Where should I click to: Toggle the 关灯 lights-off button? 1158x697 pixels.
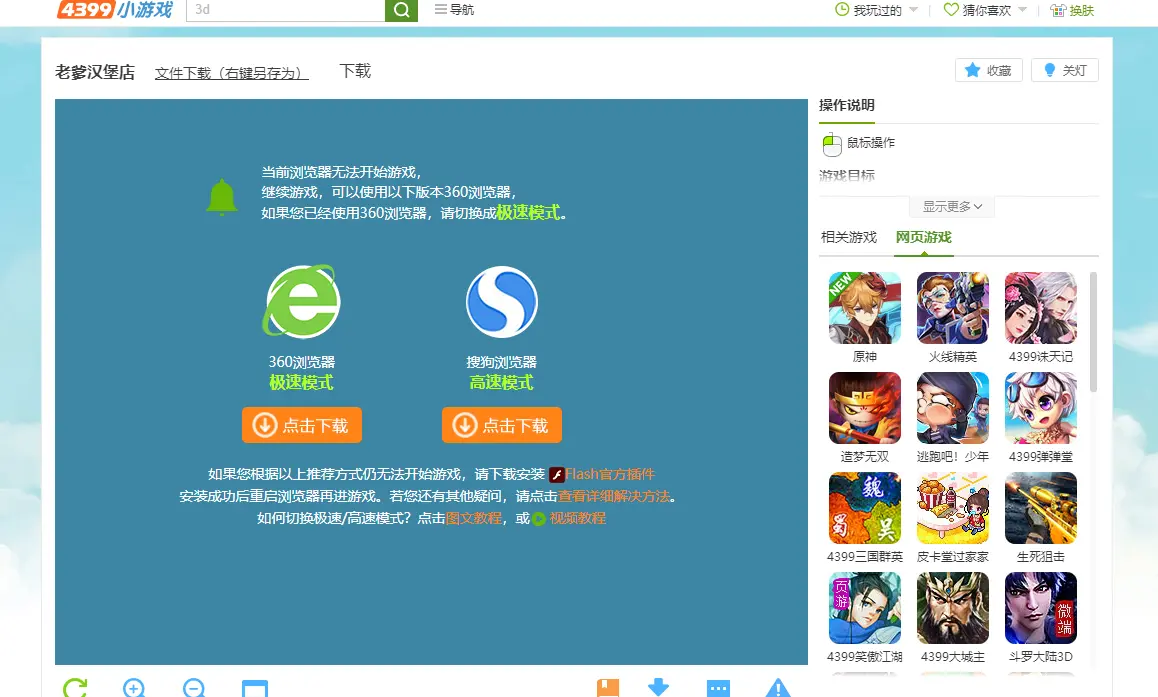click(x=1065, y=70)
